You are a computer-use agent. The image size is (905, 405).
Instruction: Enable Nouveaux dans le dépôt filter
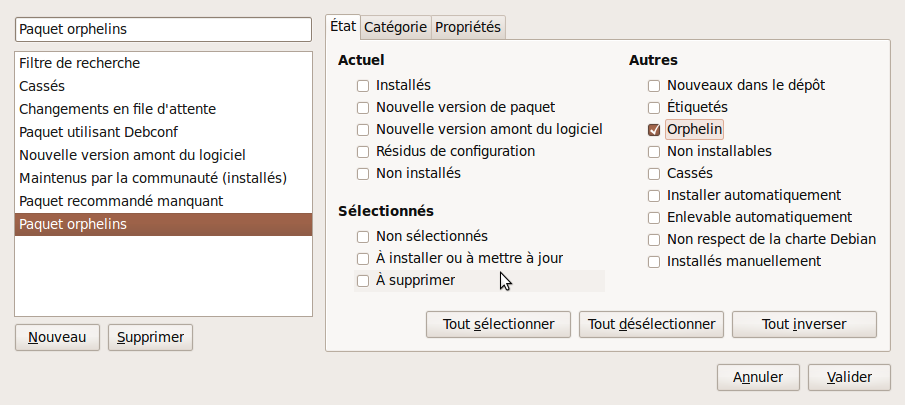654,86
